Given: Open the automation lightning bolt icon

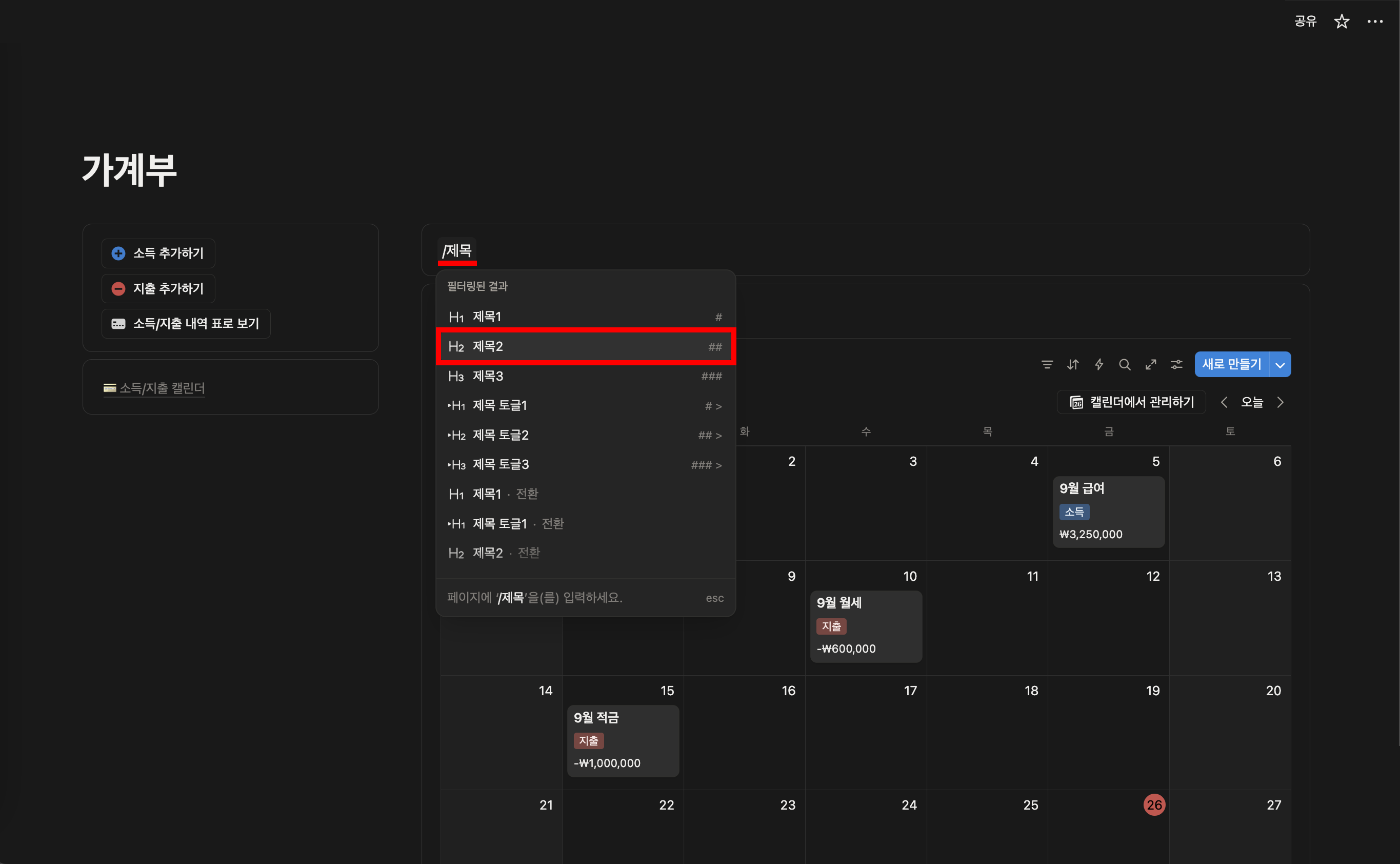Looking at the screenshot, I should click(1098, 365).
